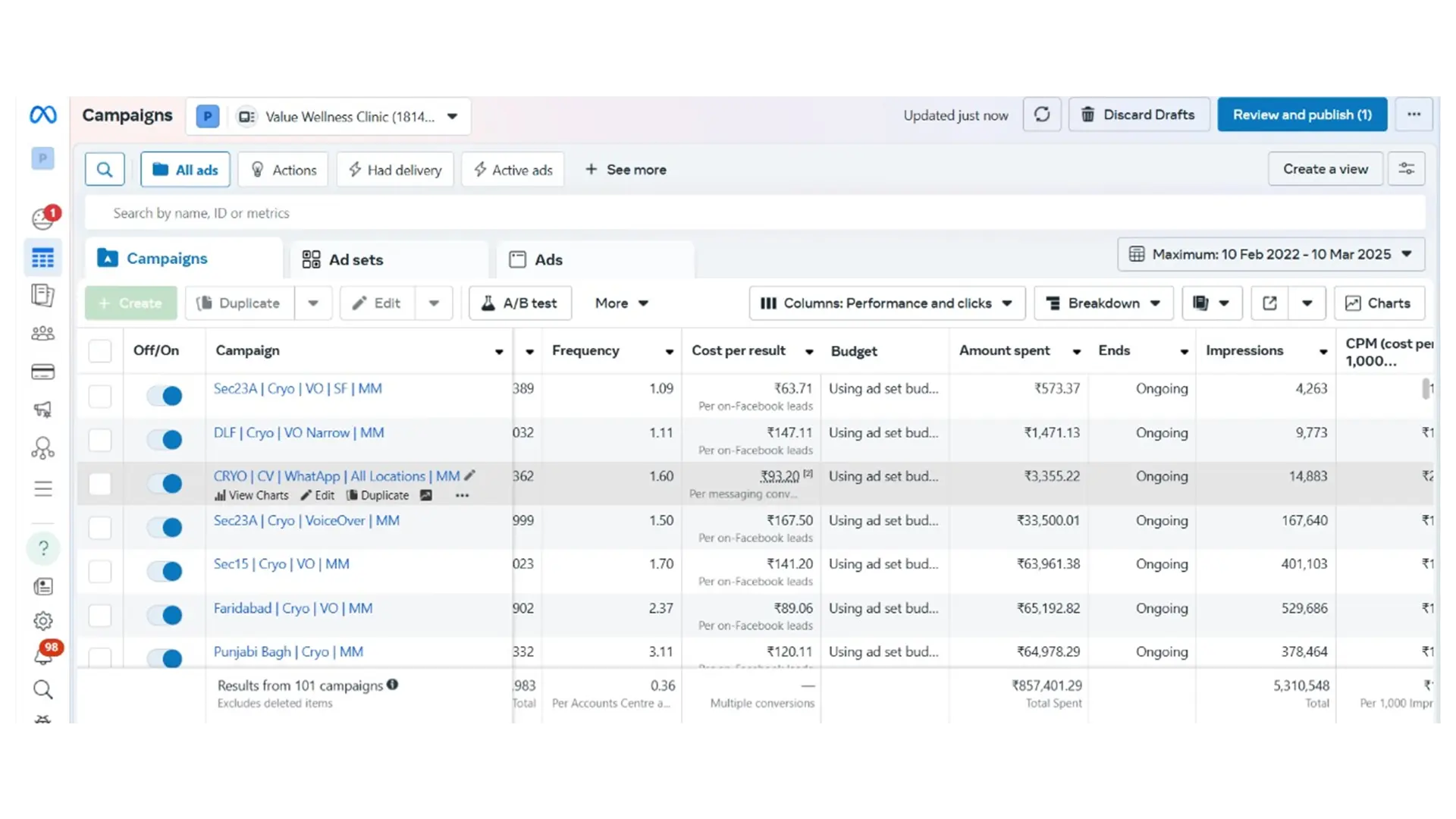Open the Meta logo home icon

coord(43,115)
